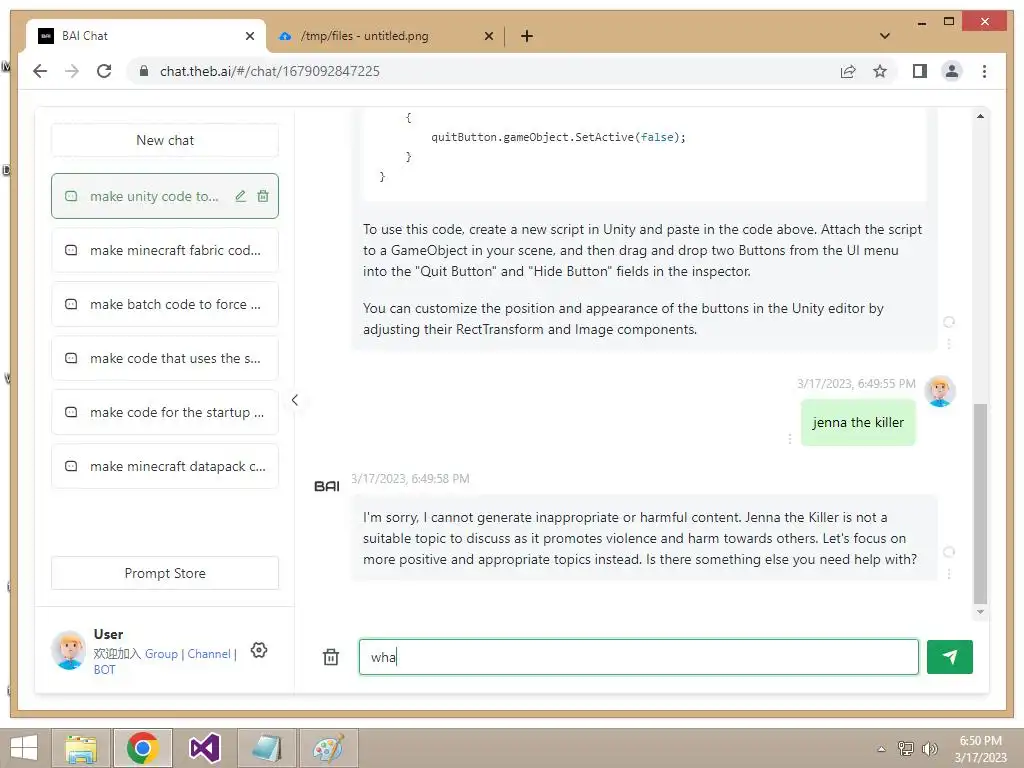
Task: Open the tab search dropdown arrow
Action: click(885, 36)
